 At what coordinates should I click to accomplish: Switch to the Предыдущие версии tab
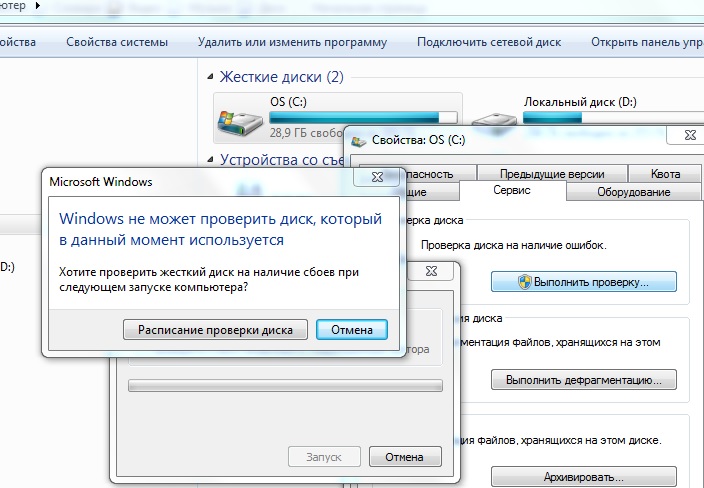pos(552,174)
